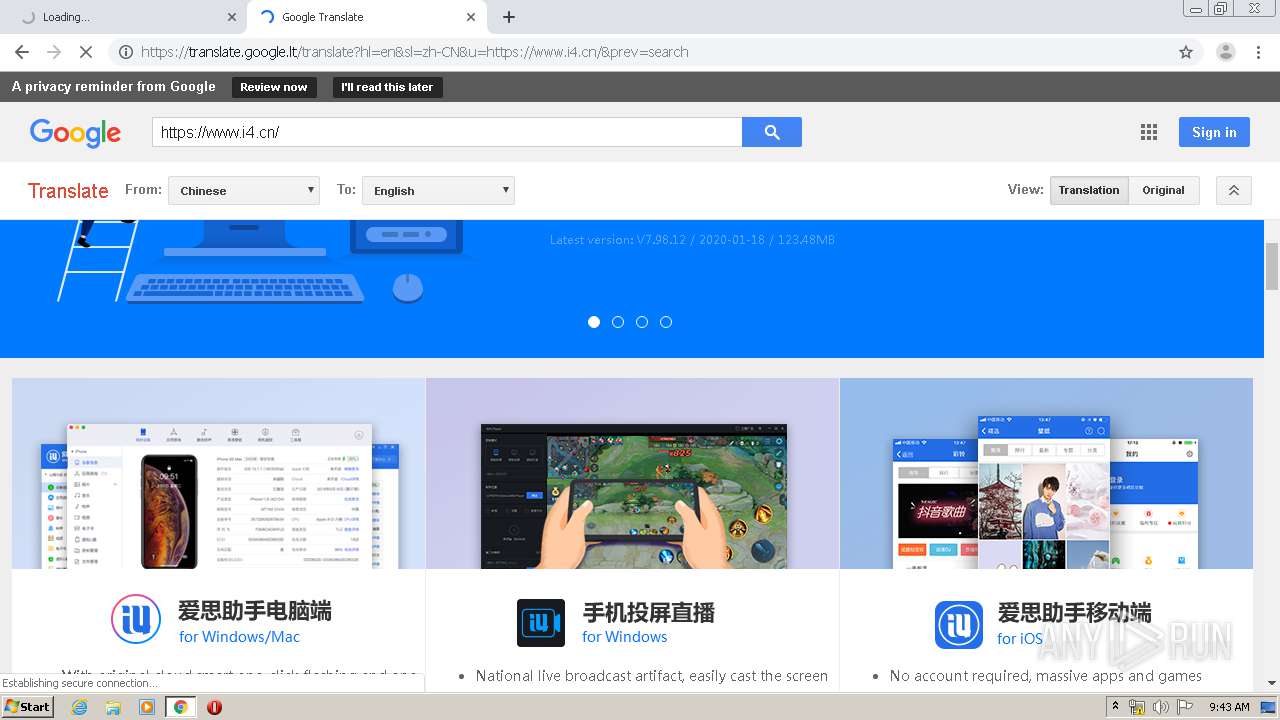The width and height of the screenshot is (1280, 720).
Task: Click the network tray icon
Action: [x=1137, y=707]
